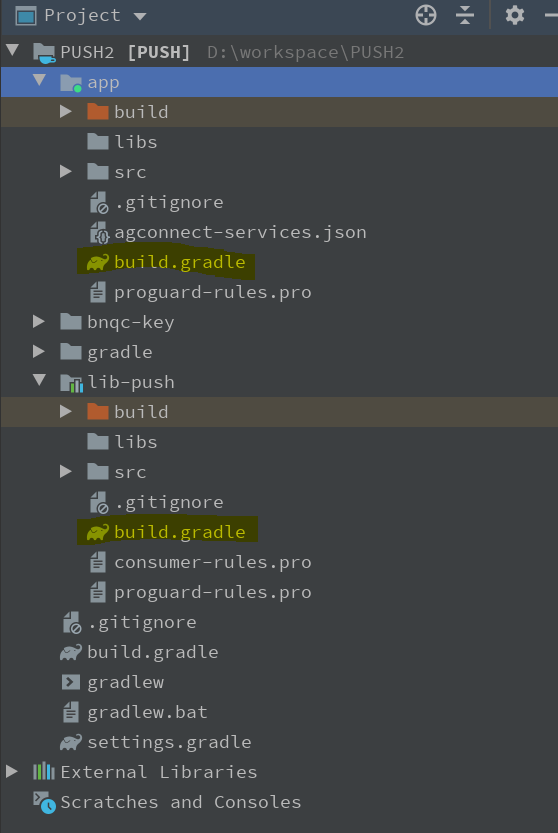Select highlighted build.gradle under app

tap(179, 262)
